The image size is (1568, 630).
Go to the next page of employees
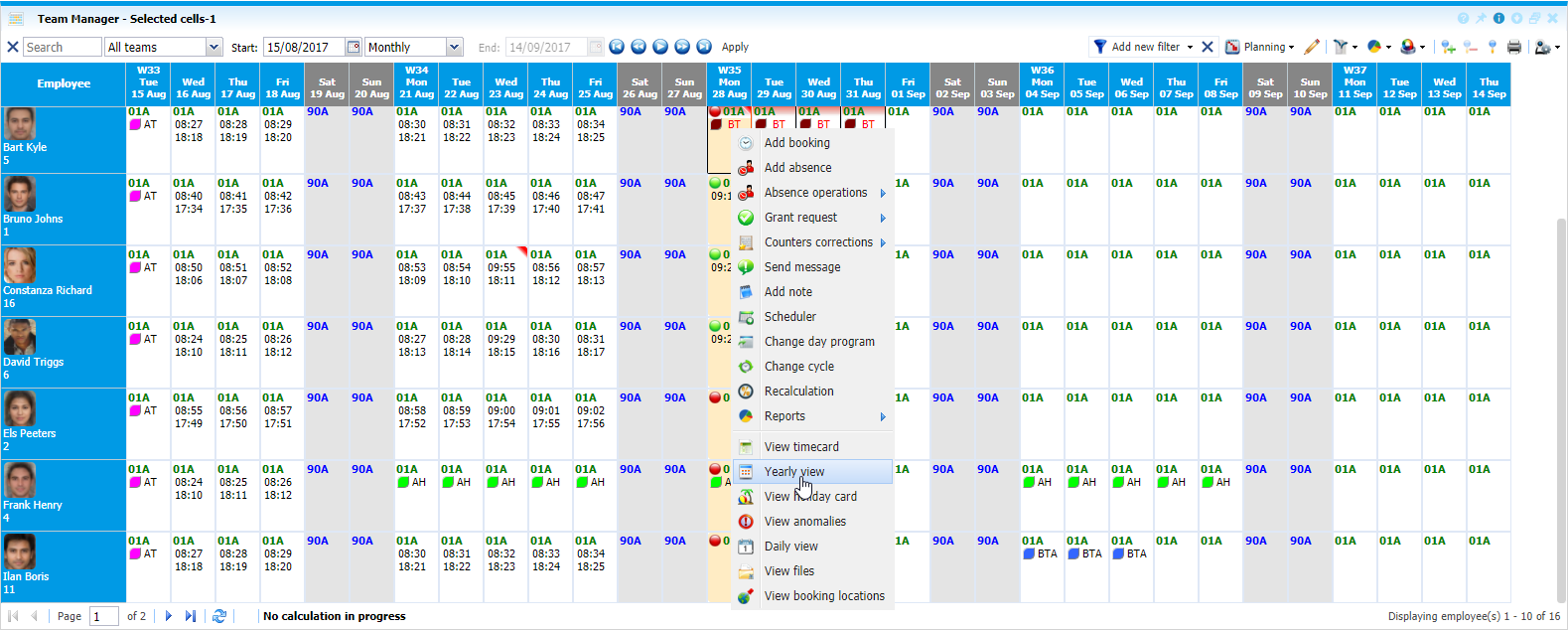pyautogui.click(x=168, y=616)
